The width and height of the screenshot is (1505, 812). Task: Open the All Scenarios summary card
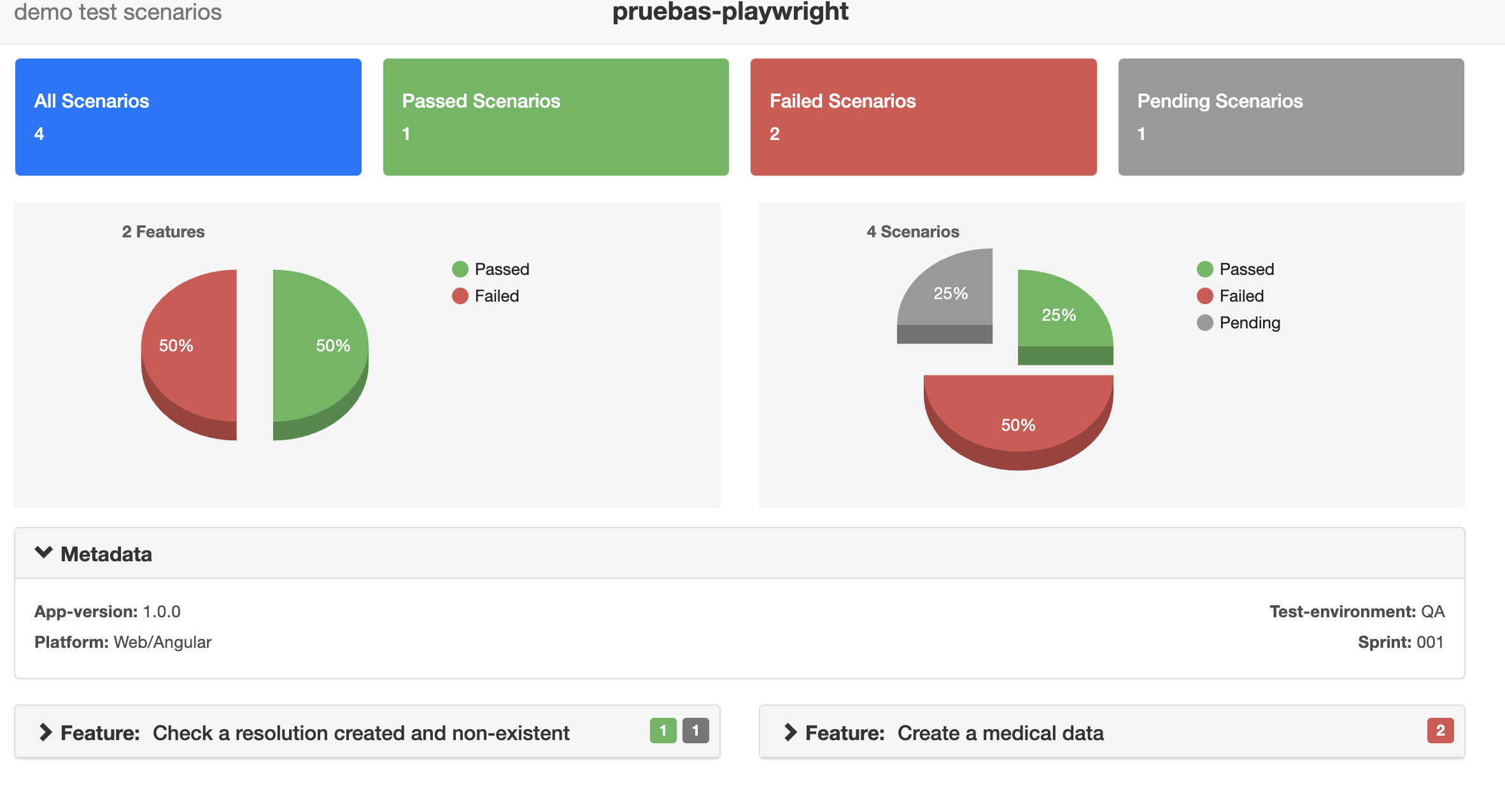click(188, 116)
